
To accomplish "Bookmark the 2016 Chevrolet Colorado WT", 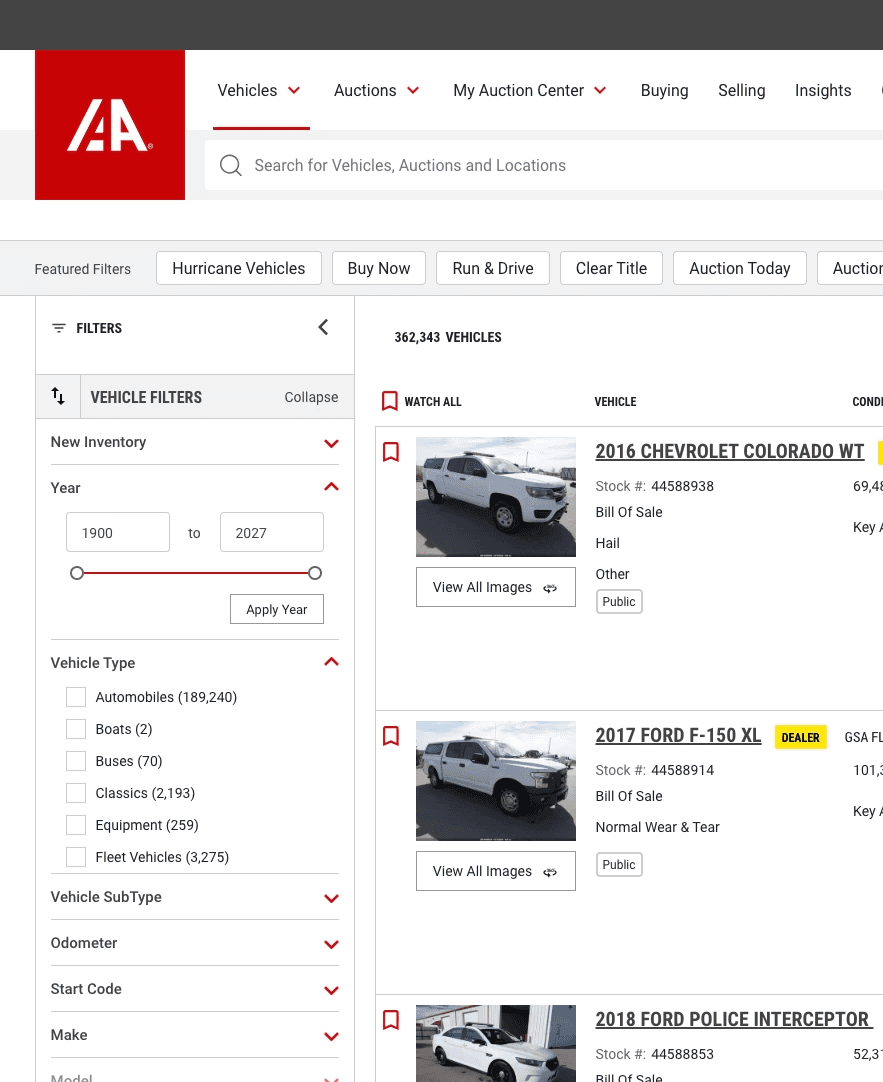I will pos(390,452).
